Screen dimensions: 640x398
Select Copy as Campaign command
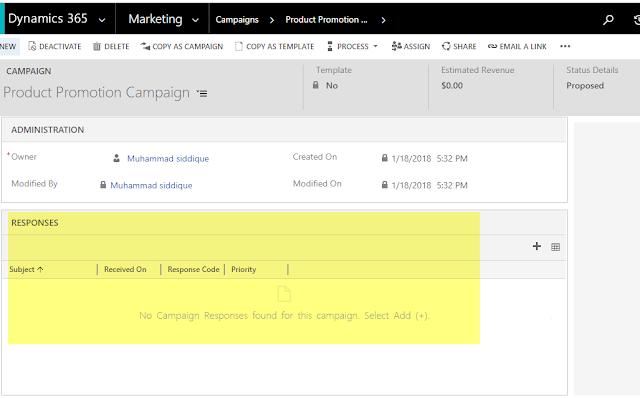pyautogui.click(x=182, y=47)
